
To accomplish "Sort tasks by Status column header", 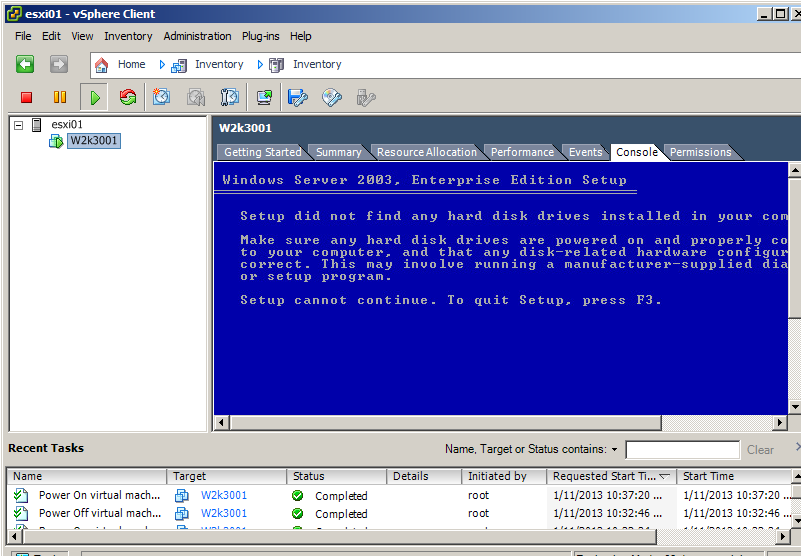I will point(336,476).
